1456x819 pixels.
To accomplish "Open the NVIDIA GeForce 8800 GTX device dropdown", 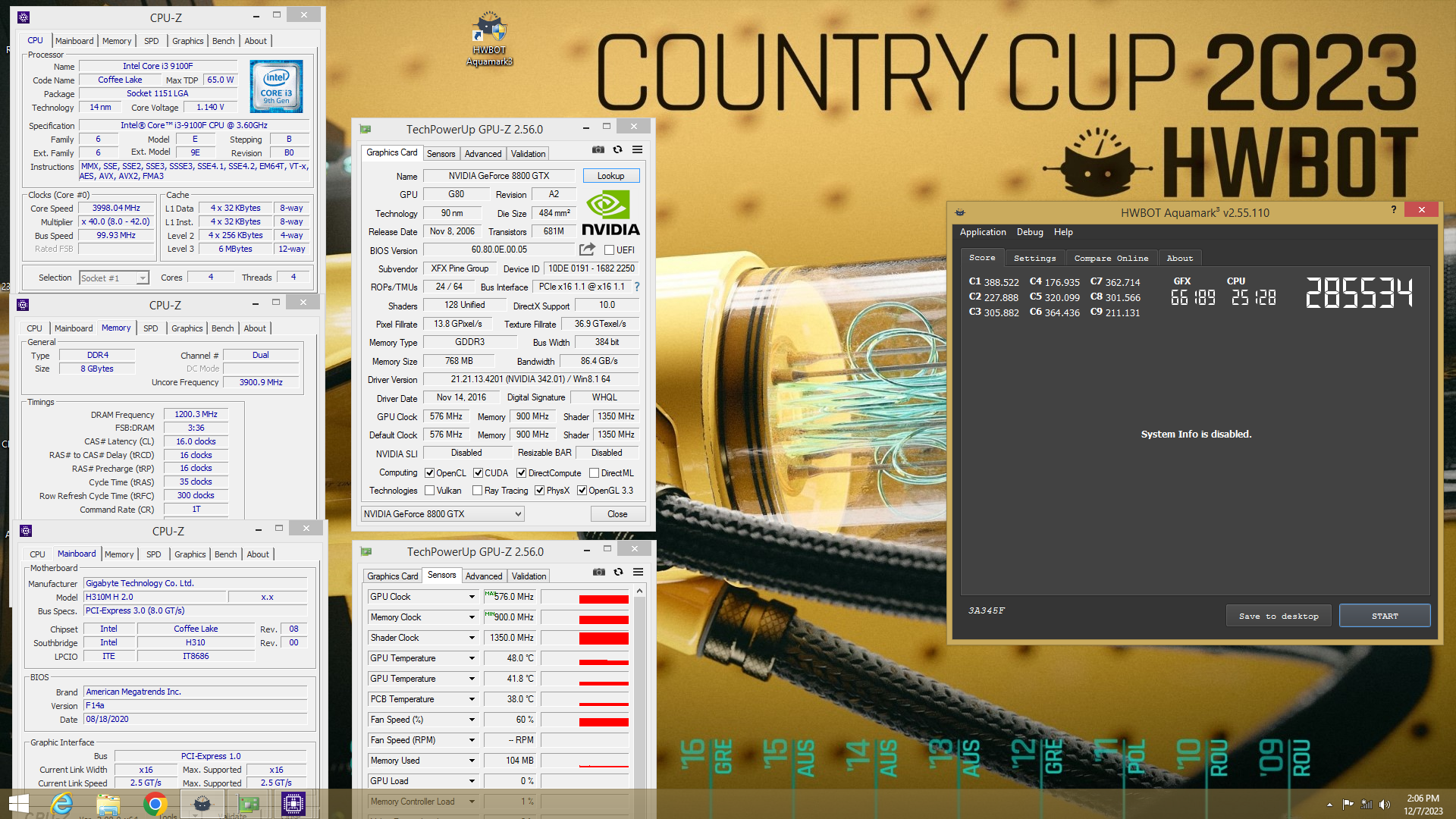I will click(443, 514).
